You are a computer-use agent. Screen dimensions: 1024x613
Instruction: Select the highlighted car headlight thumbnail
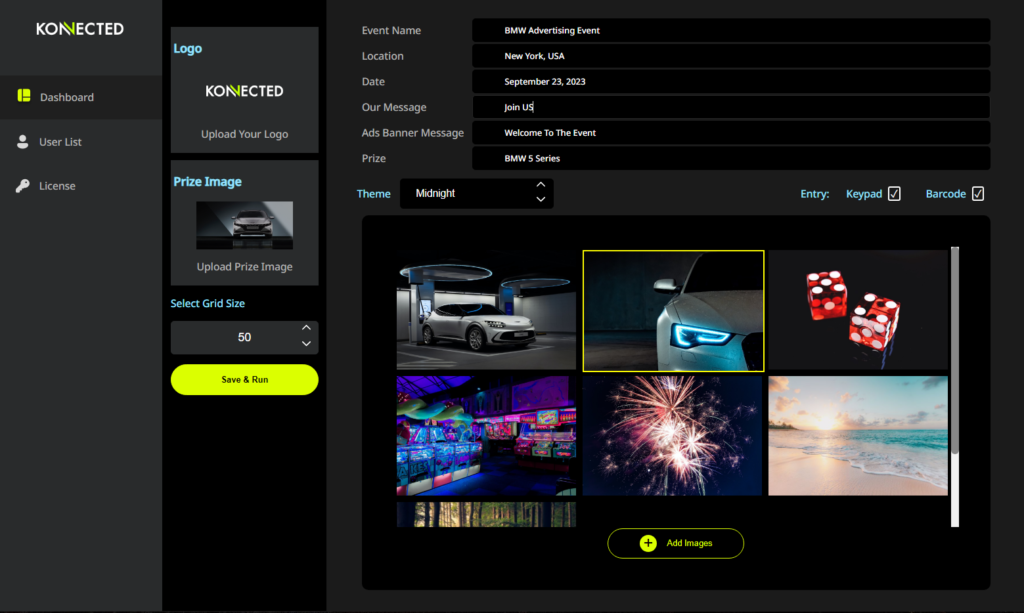(x=673, y=311)
